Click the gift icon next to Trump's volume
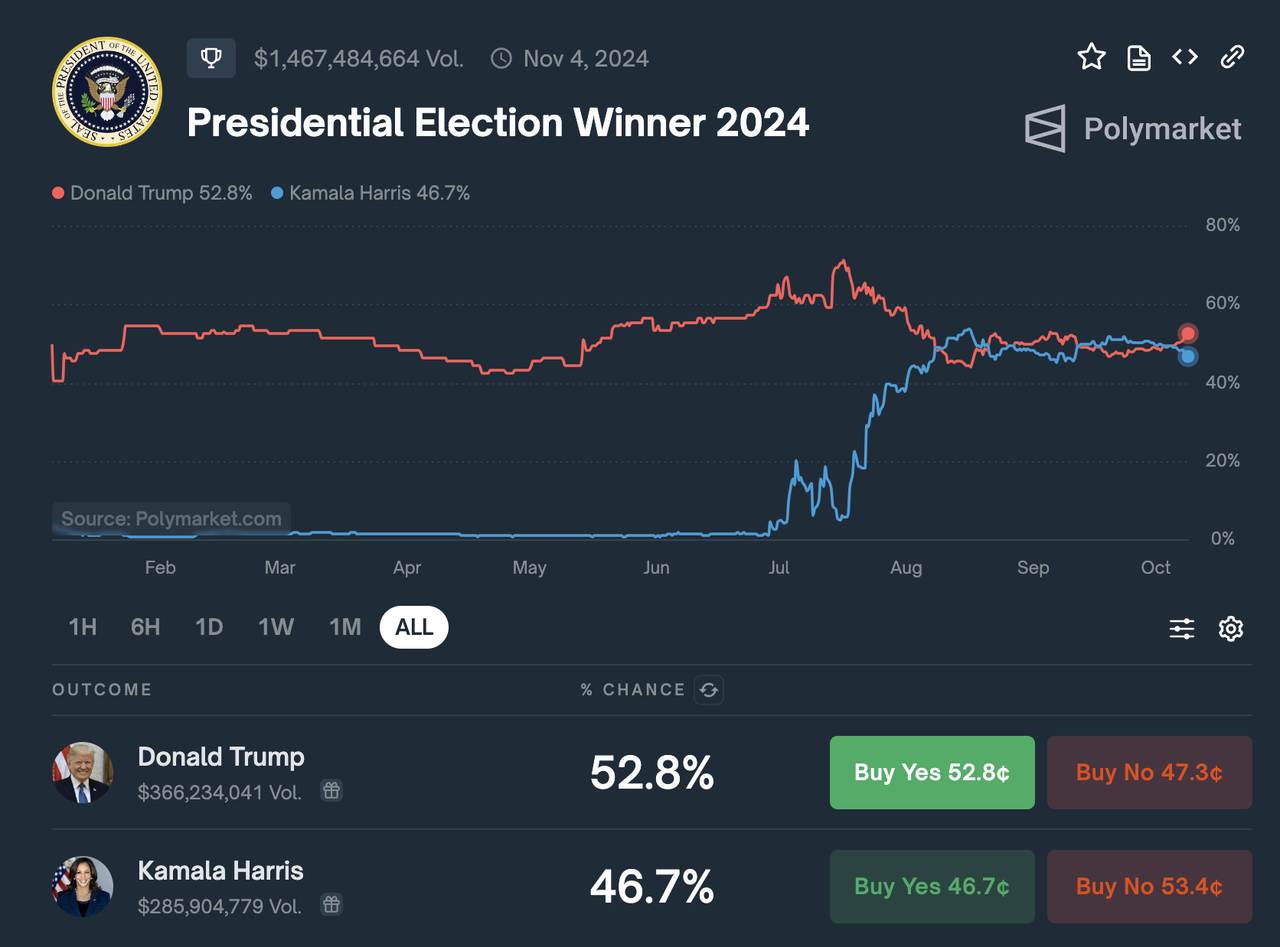Viewport: 1280px width, 947px height. tap(330, 790)
